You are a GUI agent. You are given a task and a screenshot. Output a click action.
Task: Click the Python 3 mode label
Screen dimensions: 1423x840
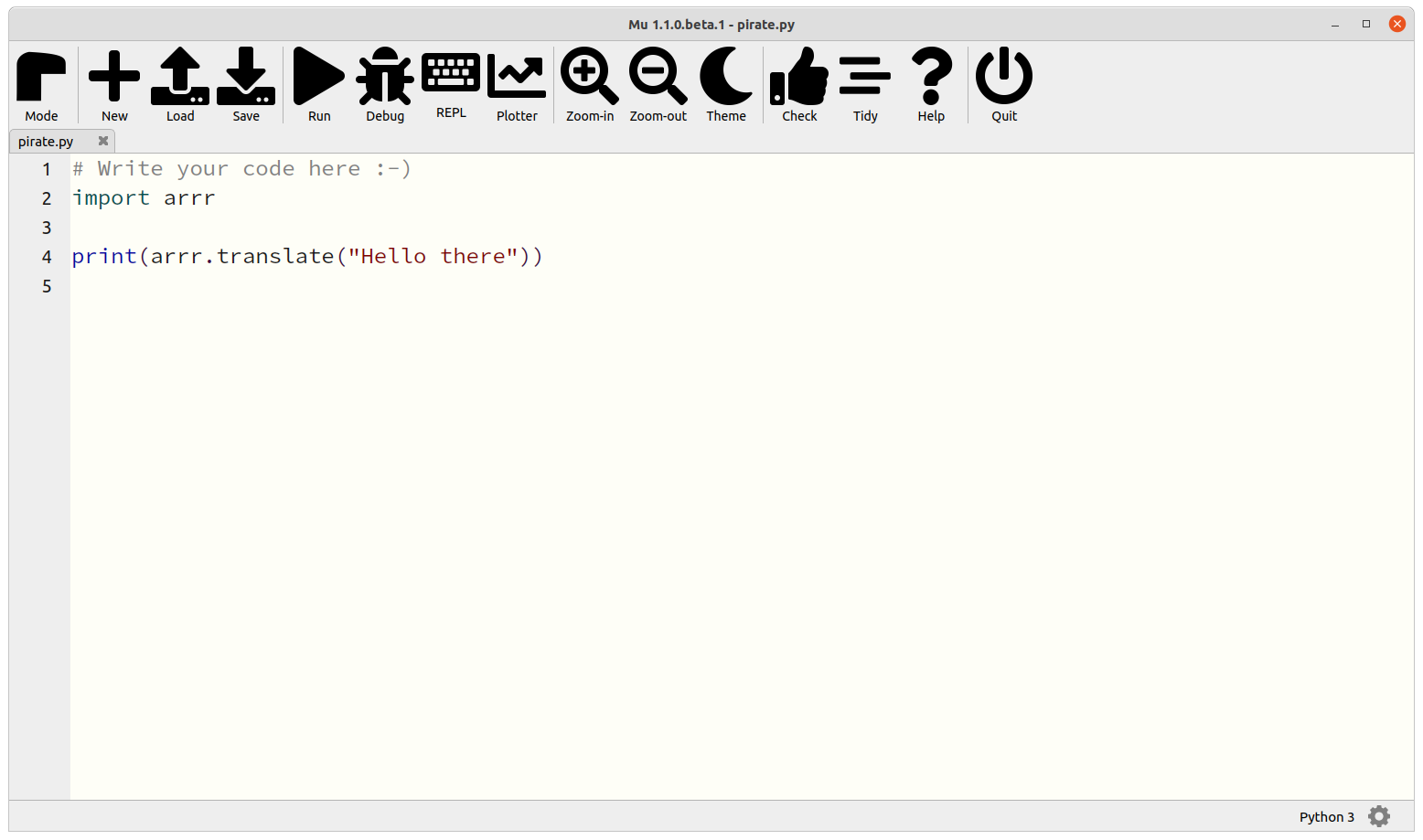pos(1326,816)
